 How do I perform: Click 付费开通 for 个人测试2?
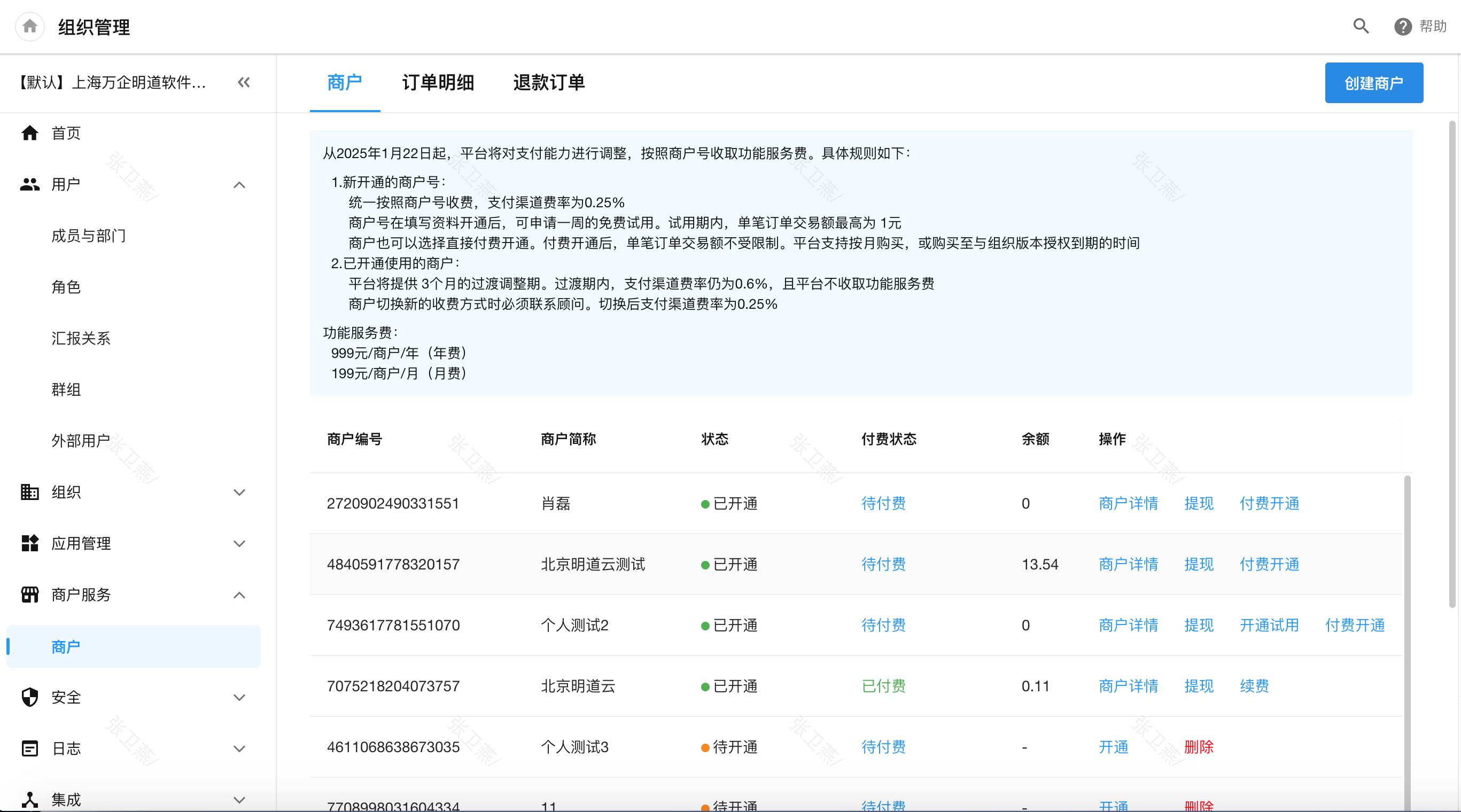click(1355, 625)
